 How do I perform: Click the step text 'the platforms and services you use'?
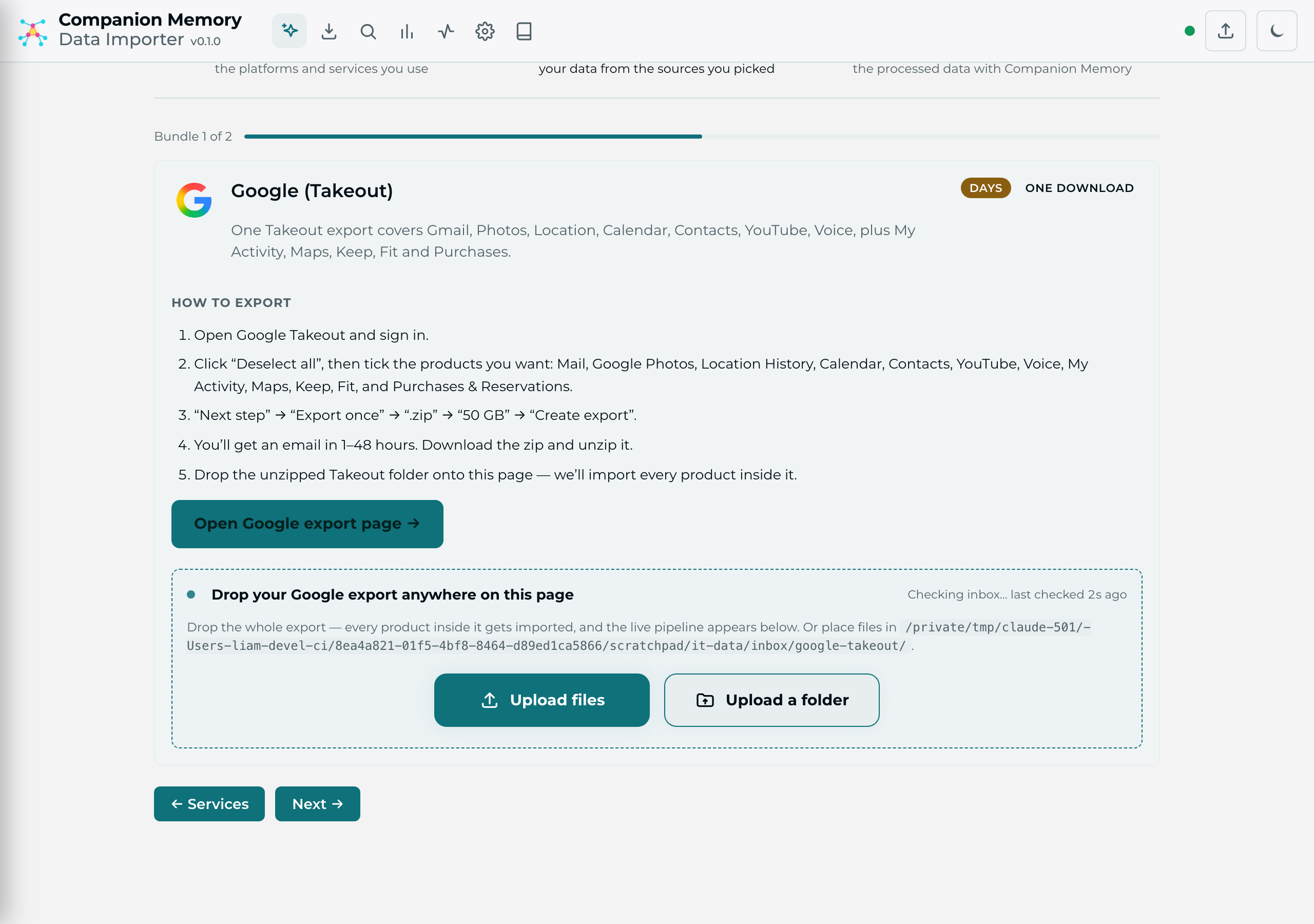point(322,69)
